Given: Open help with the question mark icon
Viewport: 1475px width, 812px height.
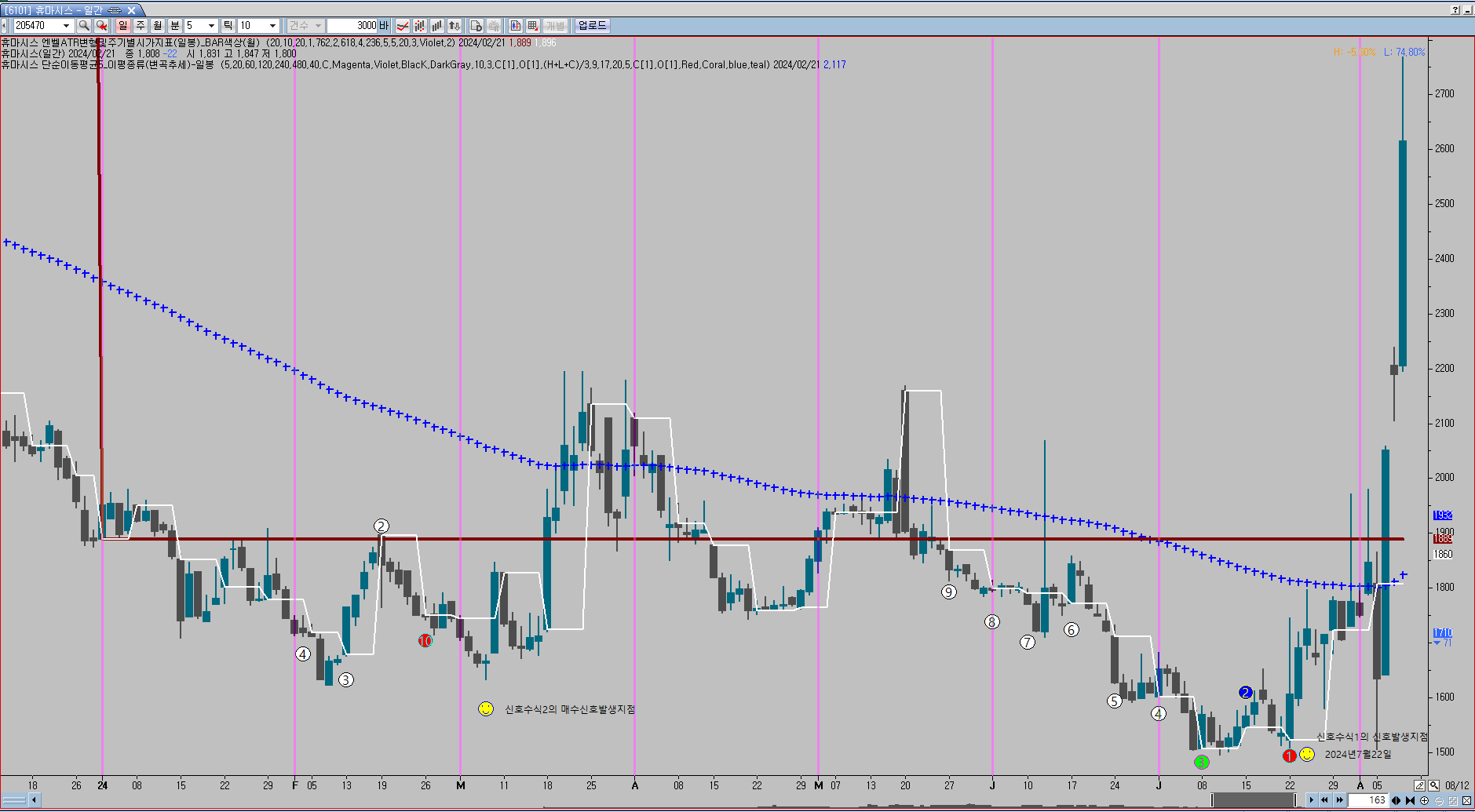Looking at the screenshot, I should pos(1455,10).
